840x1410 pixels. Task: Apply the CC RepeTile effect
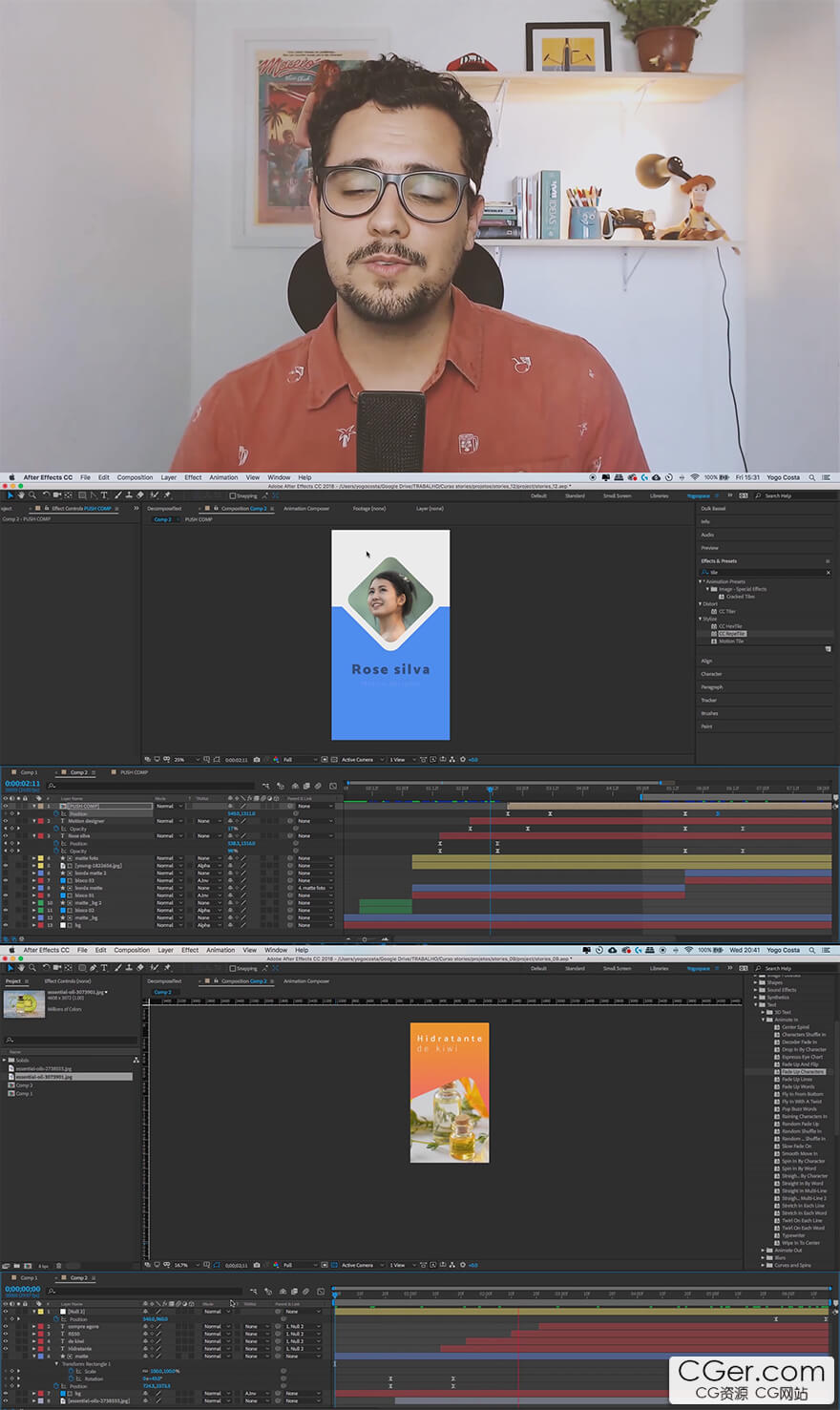(732, 634)
